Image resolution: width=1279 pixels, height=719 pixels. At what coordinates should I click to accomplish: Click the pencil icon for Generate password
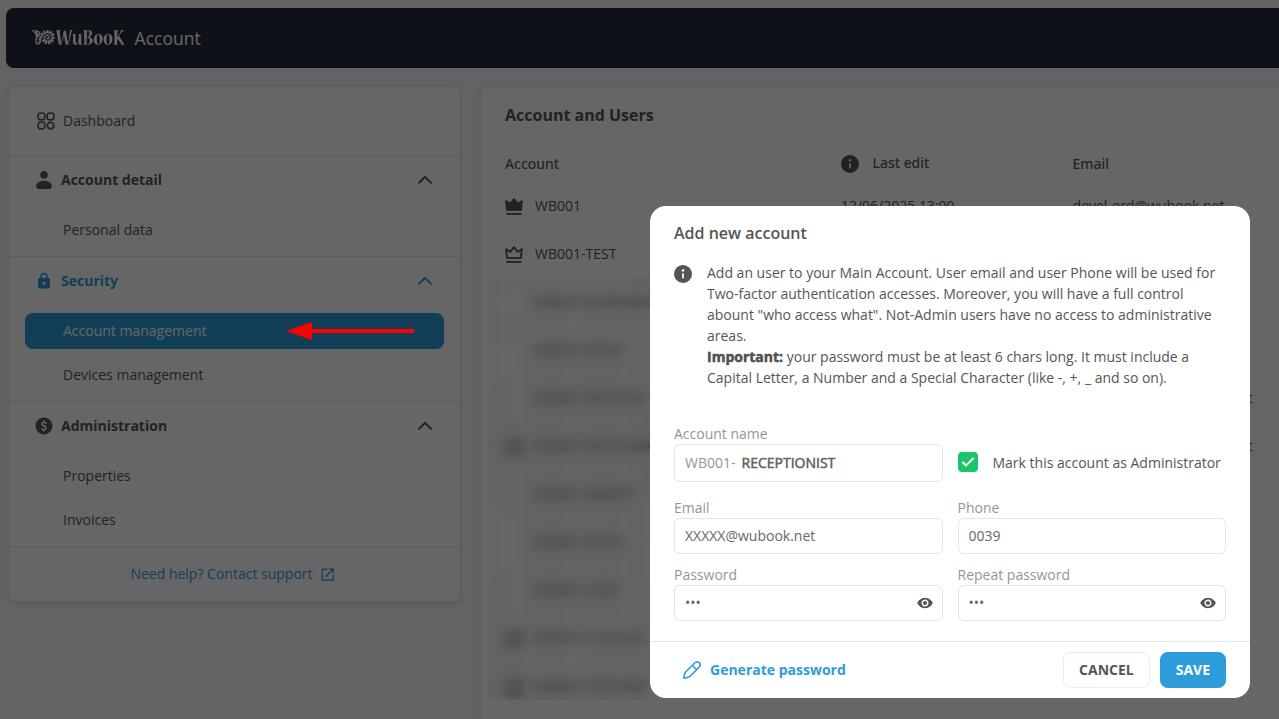coord(691,670)
